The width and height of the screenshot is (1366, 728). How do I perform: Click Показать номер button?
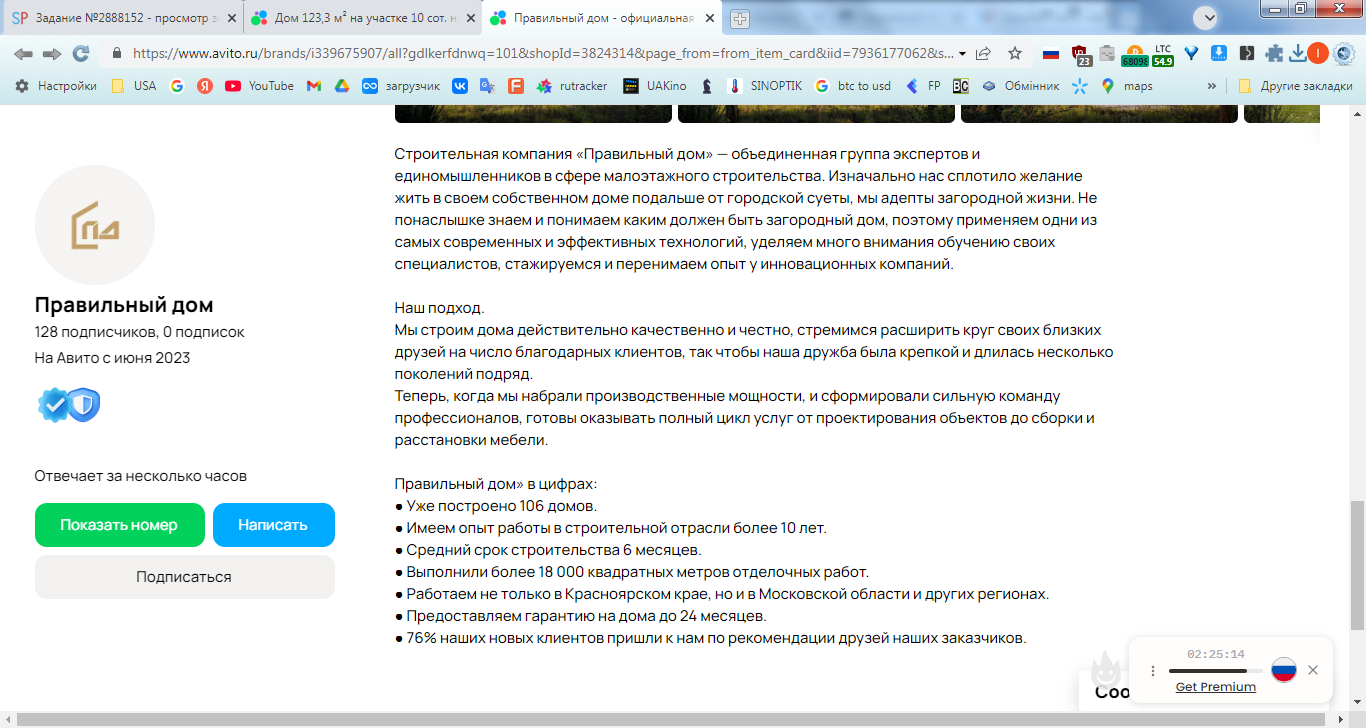click(x=119, y=525)
